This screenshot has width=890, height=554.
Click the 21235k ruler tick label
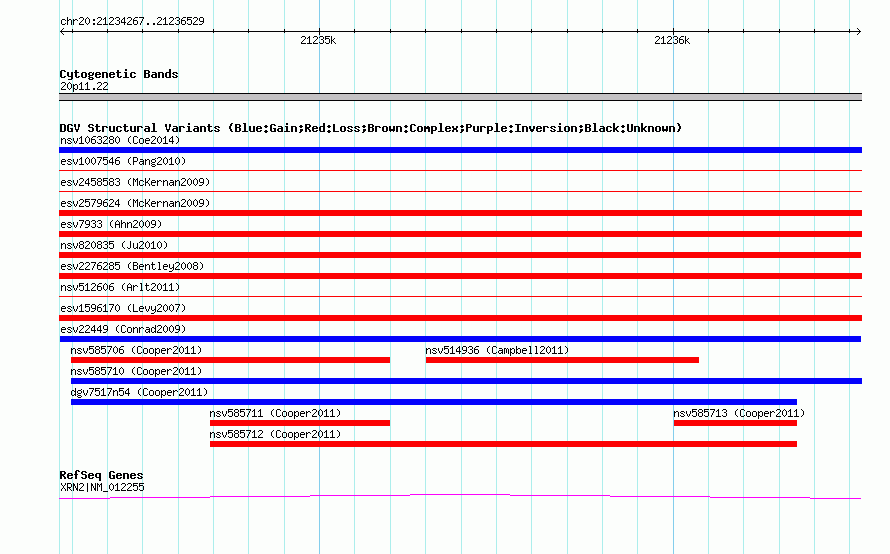(318, 40)
